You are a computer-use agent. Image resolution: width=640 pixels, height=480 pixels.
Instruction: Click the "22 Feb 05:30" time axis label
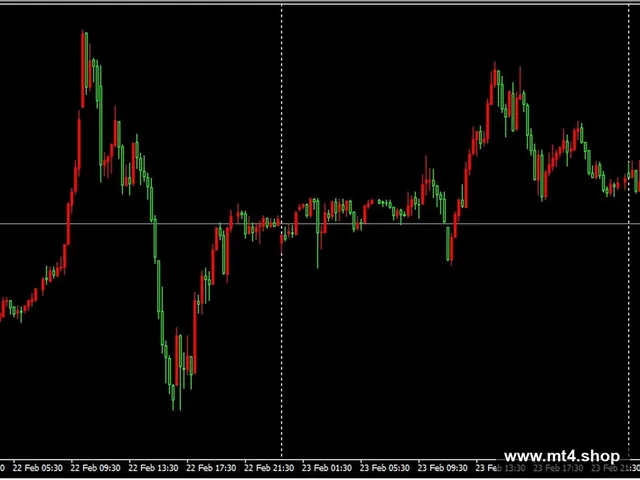coord(38,468)
